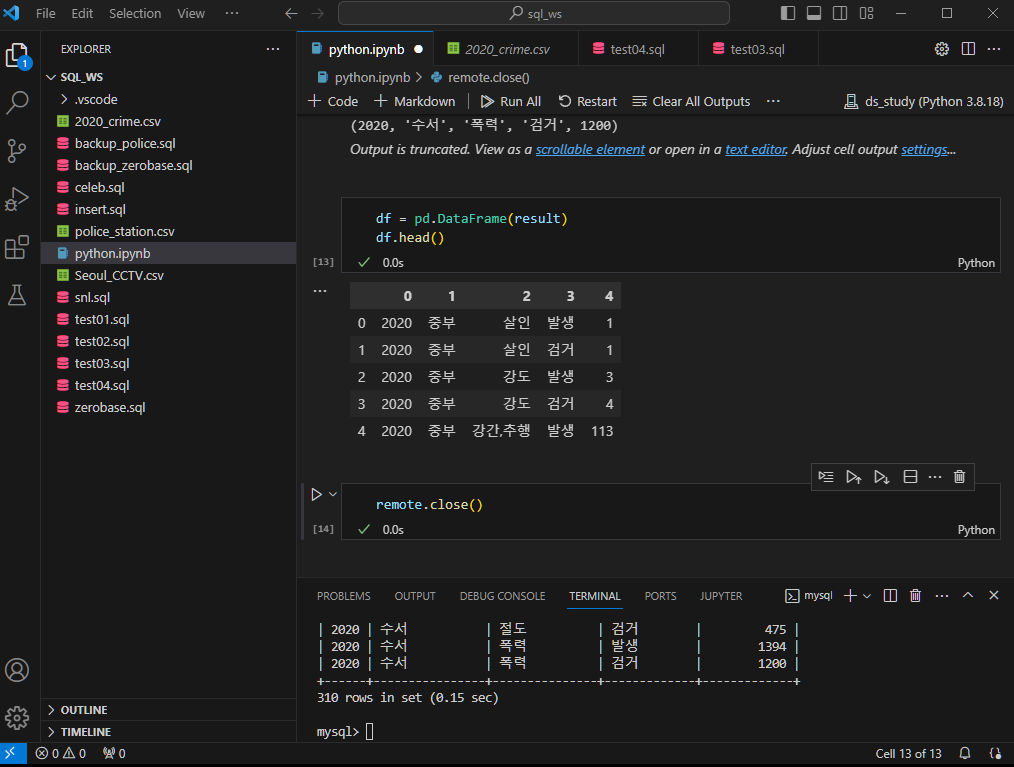Switch to the JUPYTER panel tab
This screenshot has height=767, width=1014.
(721, 596)
